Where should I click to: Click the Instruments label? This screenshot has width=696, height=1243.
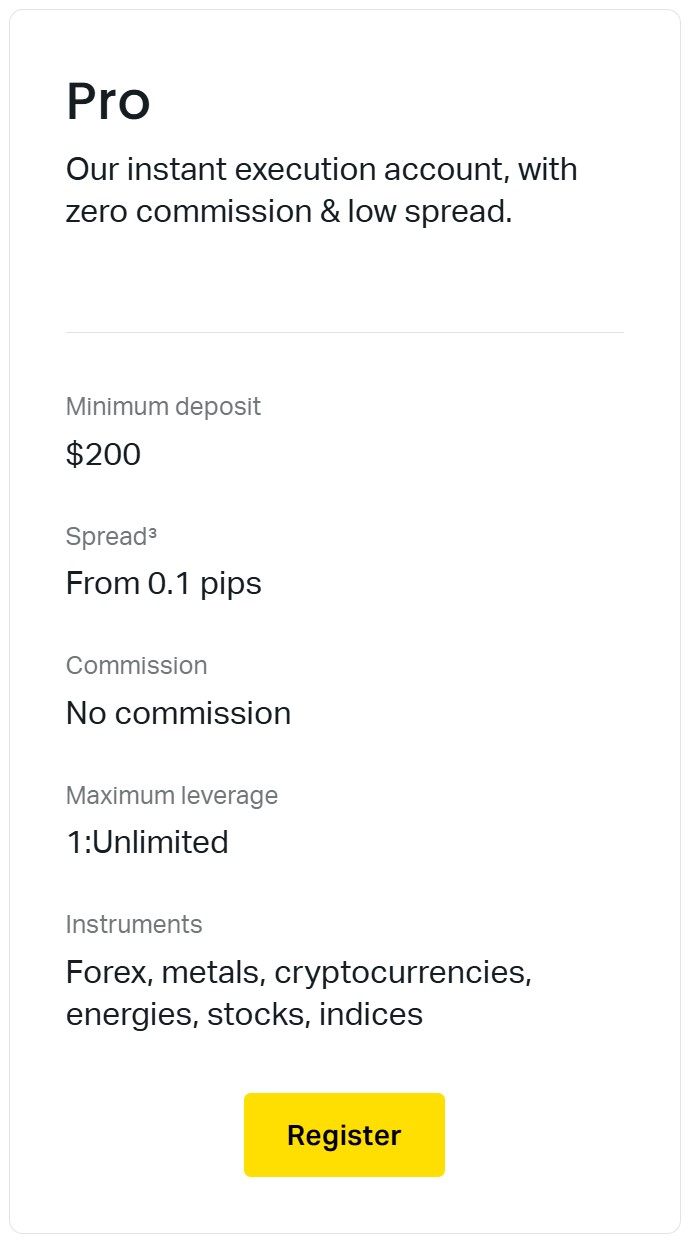click(134, 925)
